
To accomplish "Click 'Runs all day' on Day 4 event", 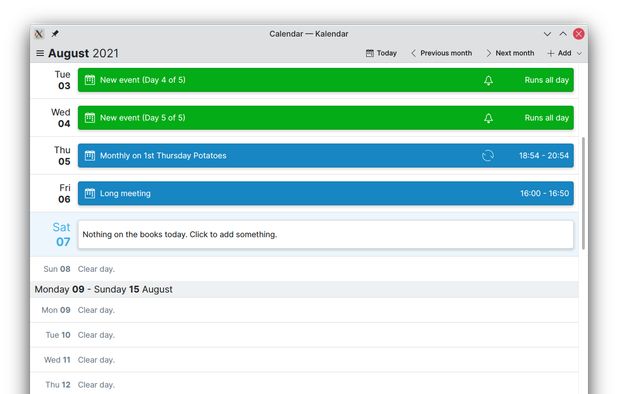I will [x=547, y=80].
